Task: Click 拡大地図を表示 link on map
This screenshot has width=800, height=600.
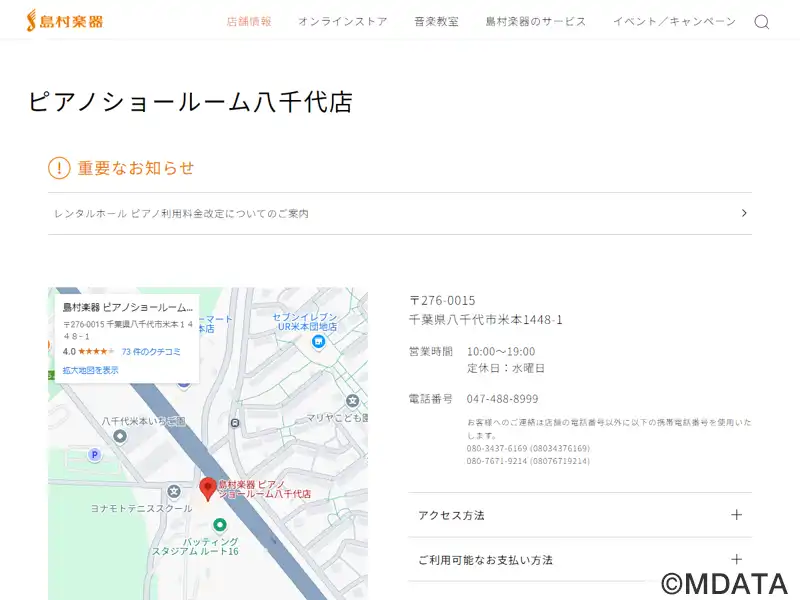Action: pyautogui.click(x=90, y=370)
